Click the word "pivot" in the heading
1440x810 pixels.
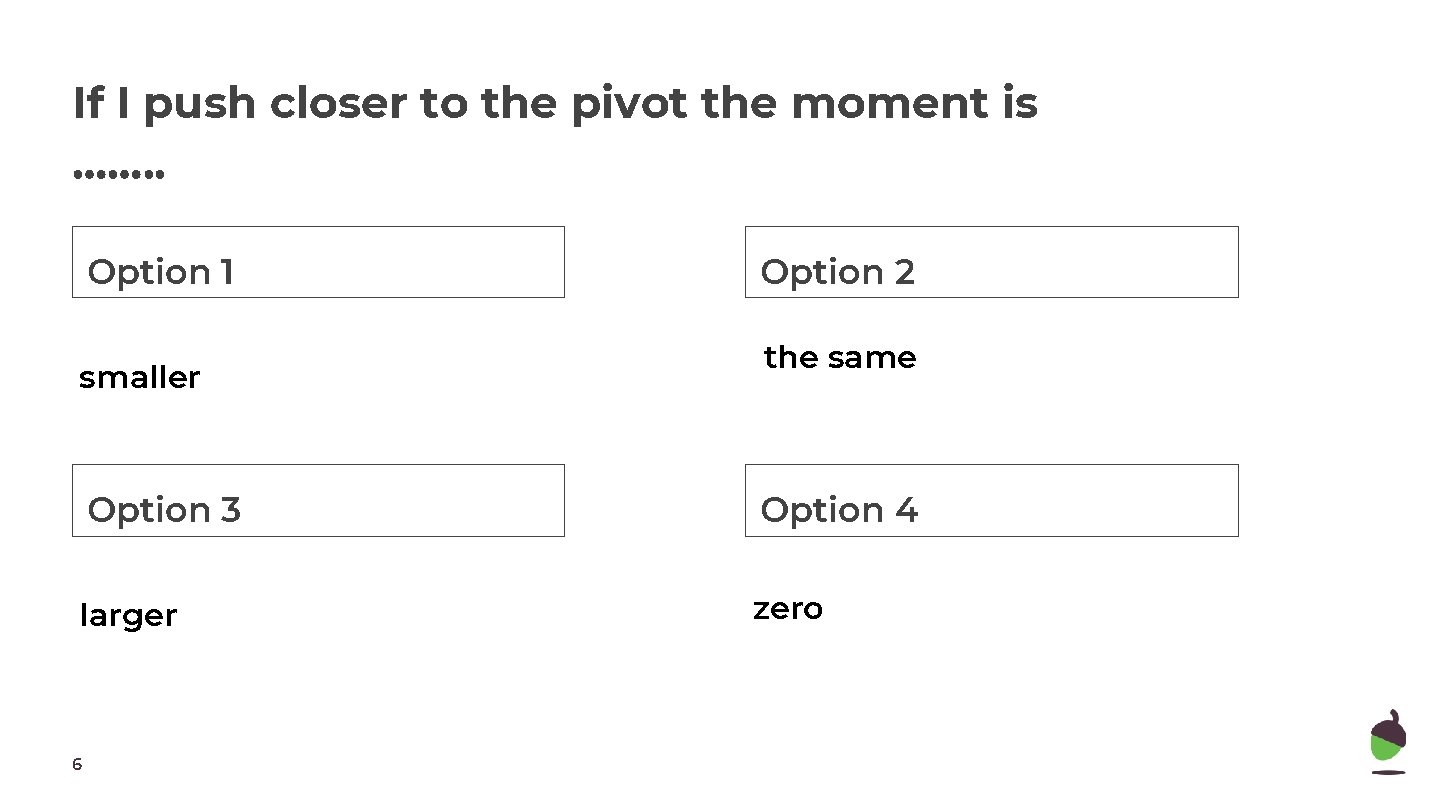coord(628,104)
